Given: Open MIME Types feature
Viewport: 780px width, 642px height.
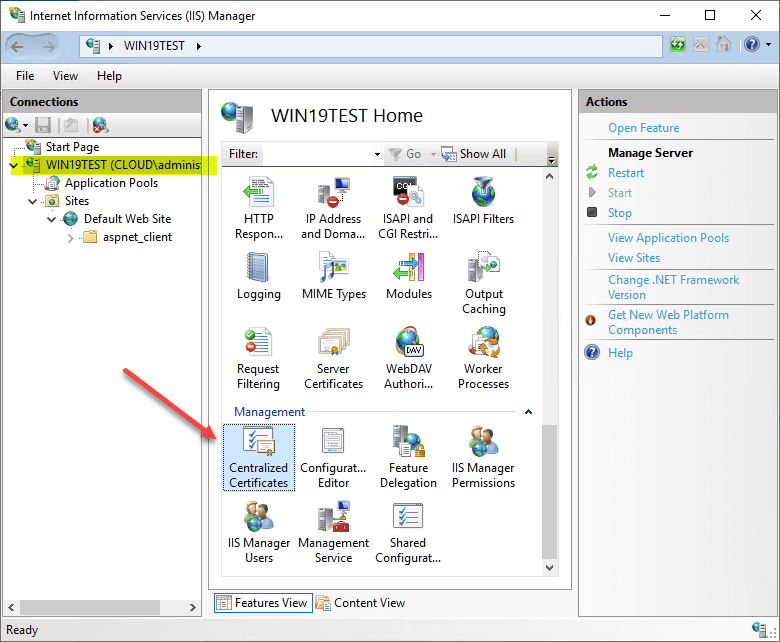Looking at the screenshot, I should pyautogui.click(x=334, y=276).
